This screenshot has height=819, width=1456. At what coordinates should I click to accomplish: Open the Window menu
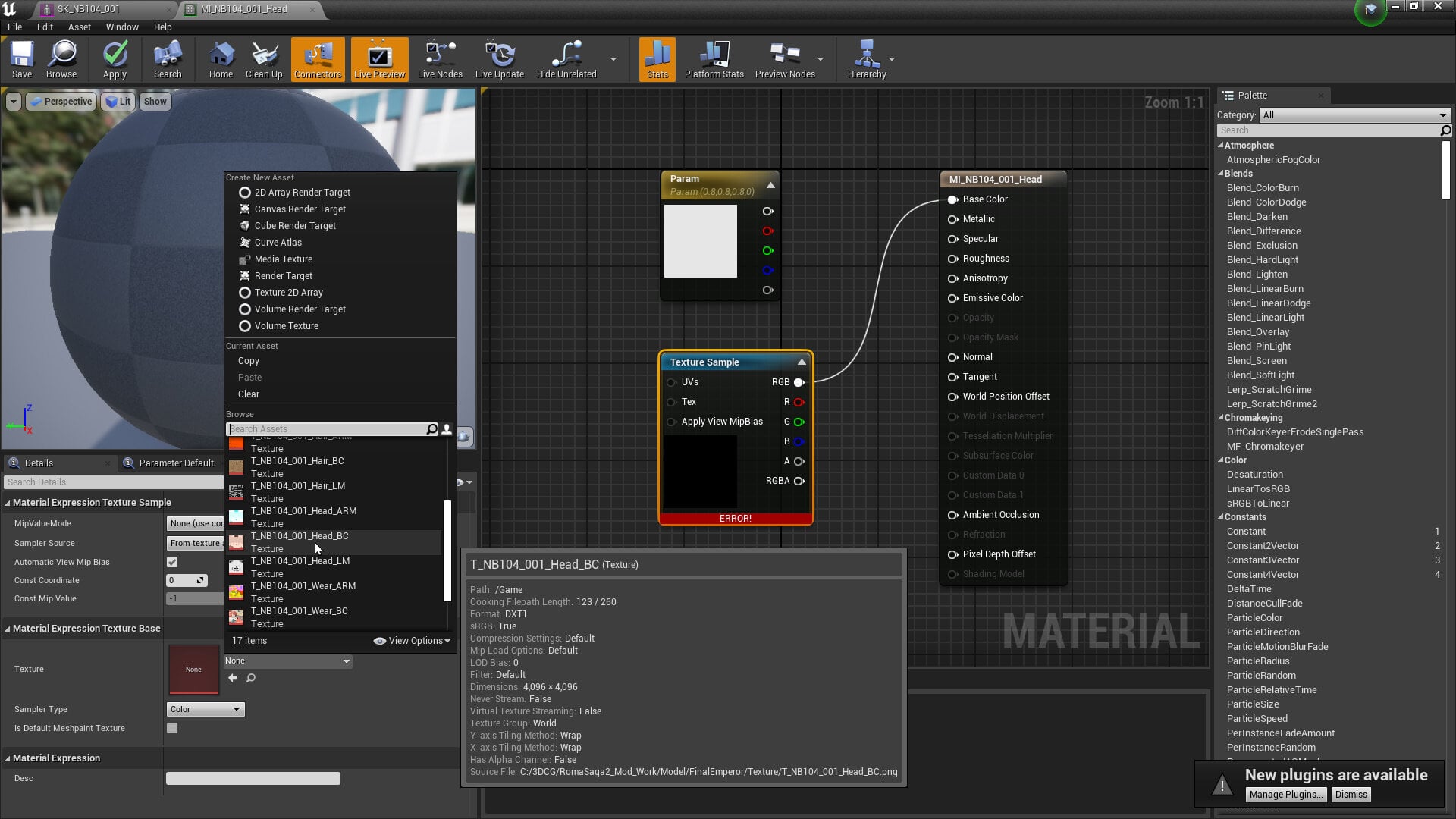click(x=122, y=27)
